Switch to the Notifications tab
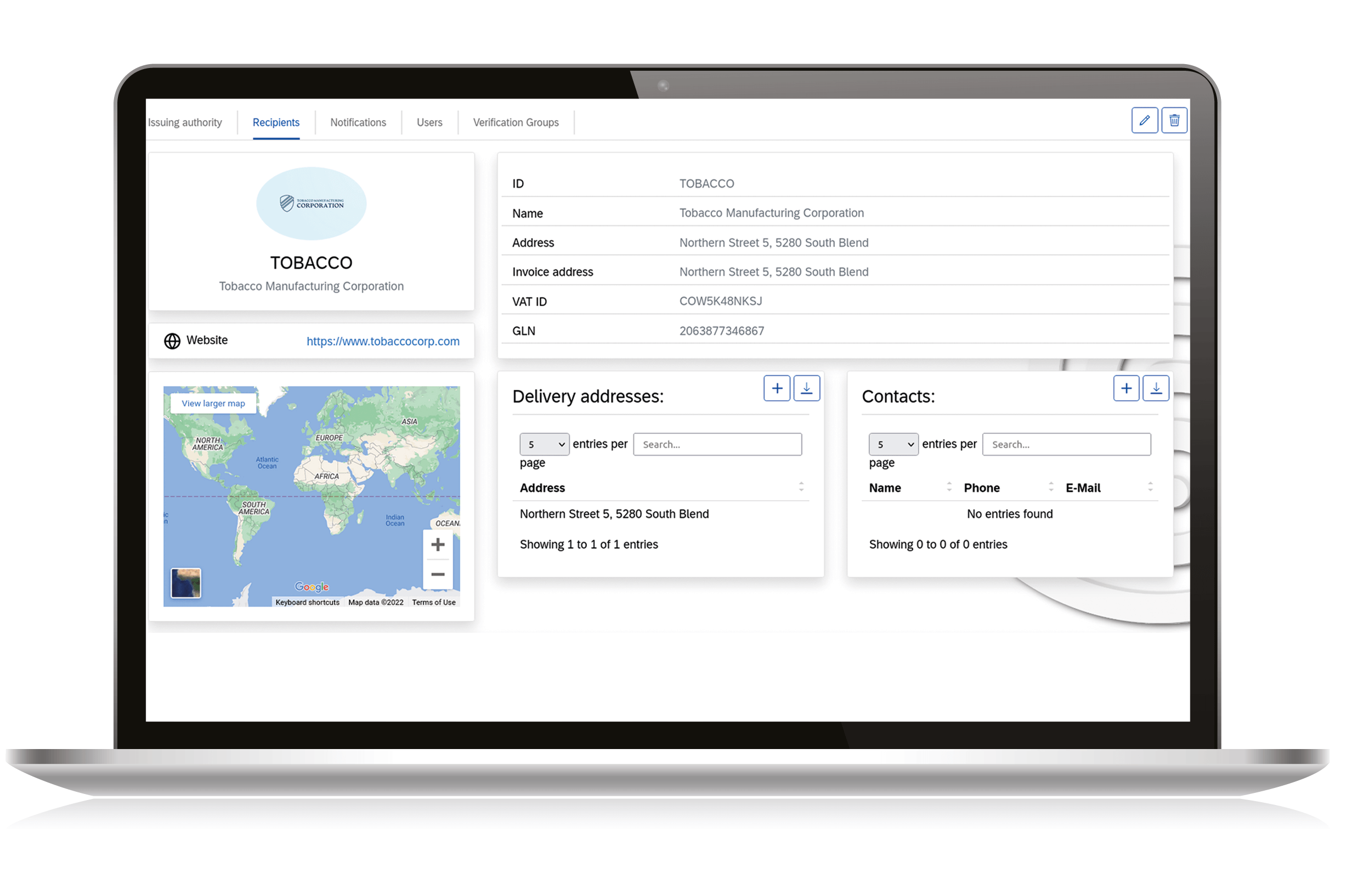 (x=358, y=122)
